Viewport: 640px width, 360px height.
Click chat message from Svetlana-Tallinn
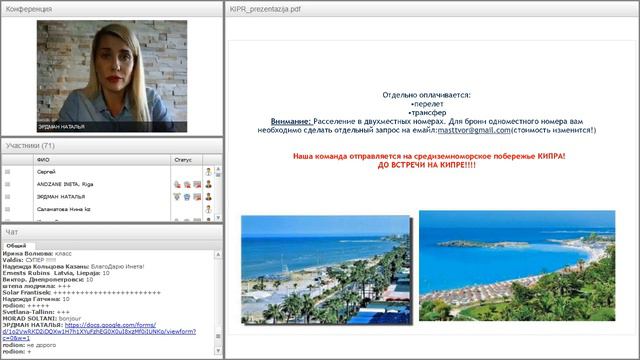pyautogui.click(x=36, y=312)
